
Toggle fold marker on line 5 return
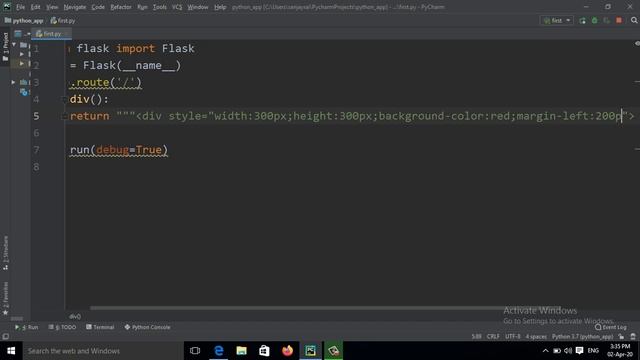64,116
